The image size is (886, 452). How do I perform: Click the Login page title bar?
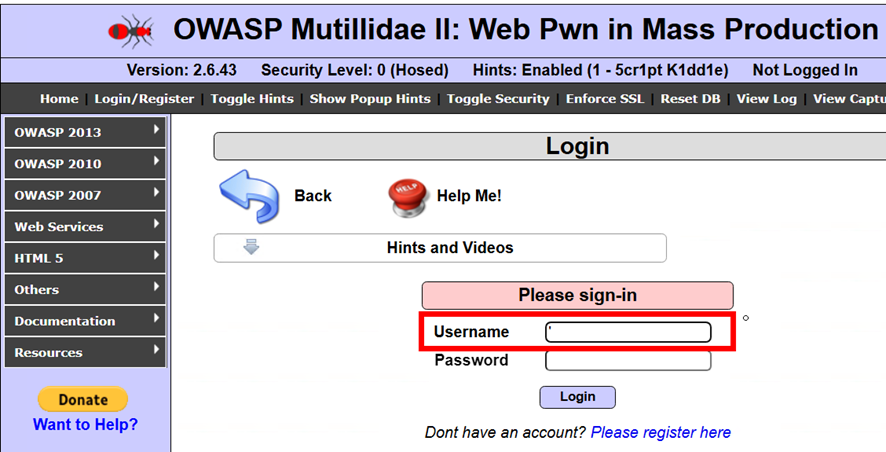[550, 146]
